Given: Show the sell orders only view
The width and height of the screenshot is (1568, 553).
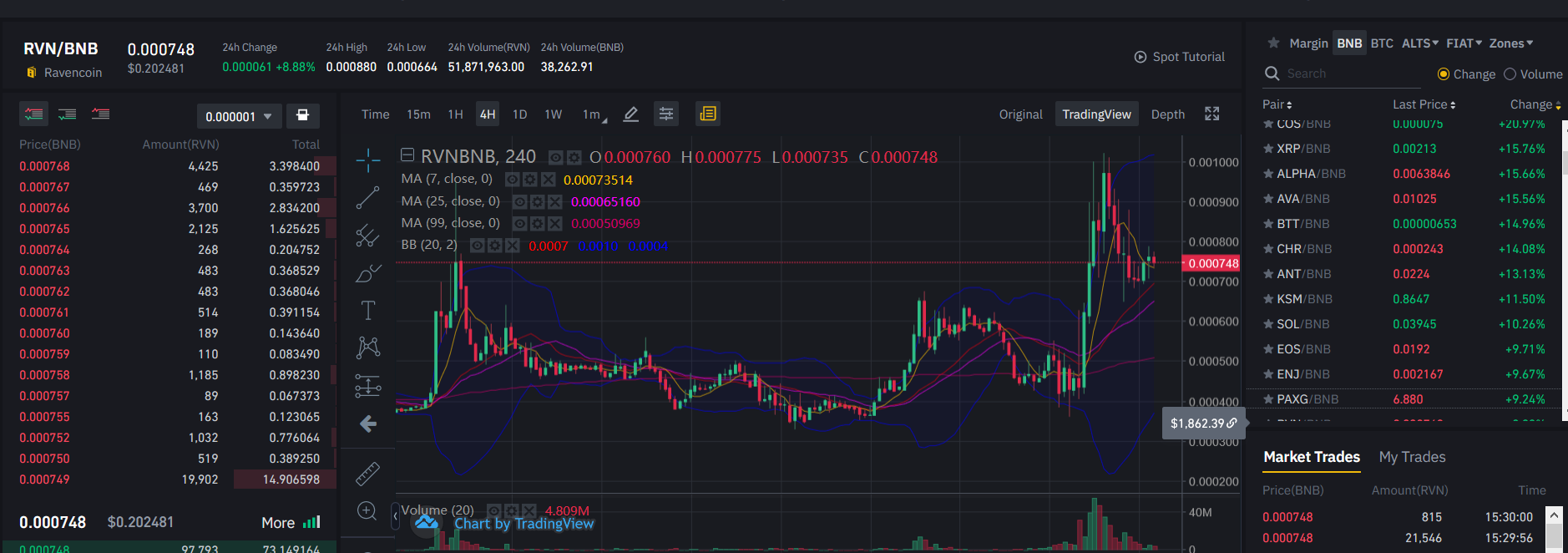Looking at the screenshot, I should [x=100, y=114].
